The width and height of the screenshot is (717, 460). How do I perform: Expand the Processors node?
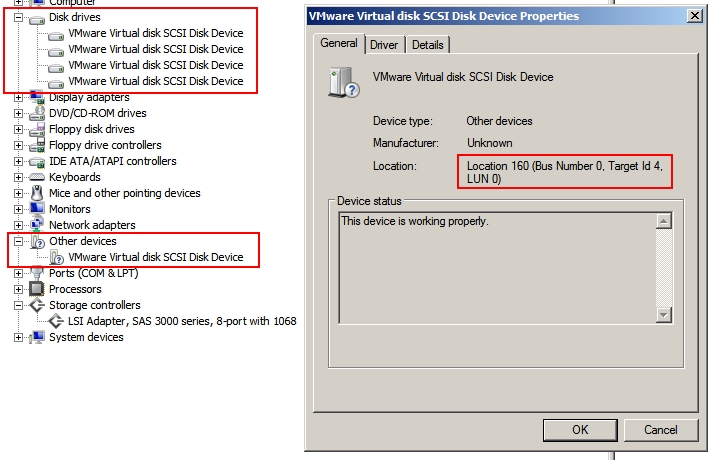pyautogui.click(x=18, y=289)
